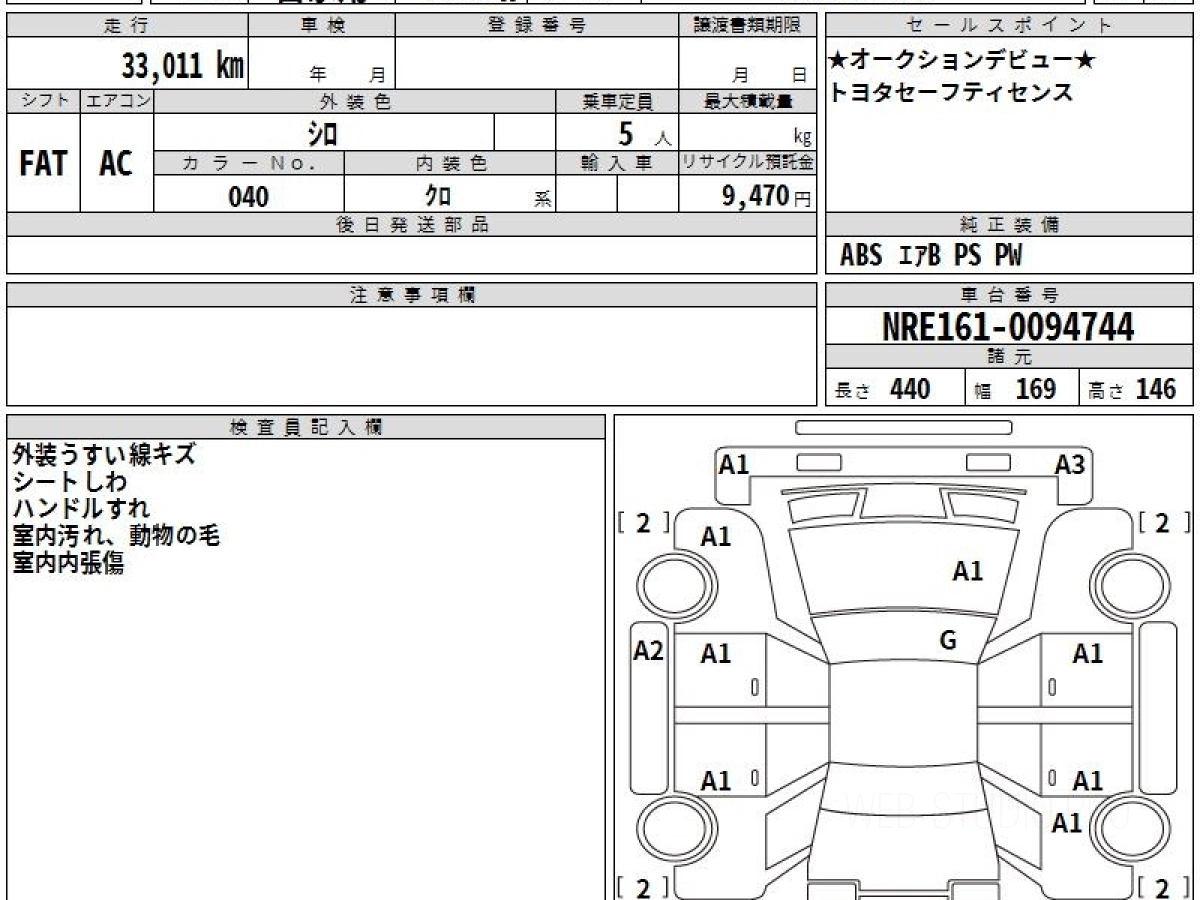Viewport: 1200px width, 900px height.
Task: Click the ★オークションデビュー★ sales point line
Action: coord(962,62)
